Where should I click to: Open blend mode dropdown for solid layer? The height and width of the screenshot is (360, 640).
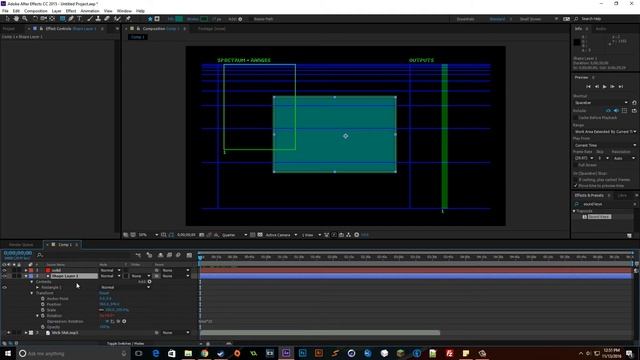[x=110, y=270]
